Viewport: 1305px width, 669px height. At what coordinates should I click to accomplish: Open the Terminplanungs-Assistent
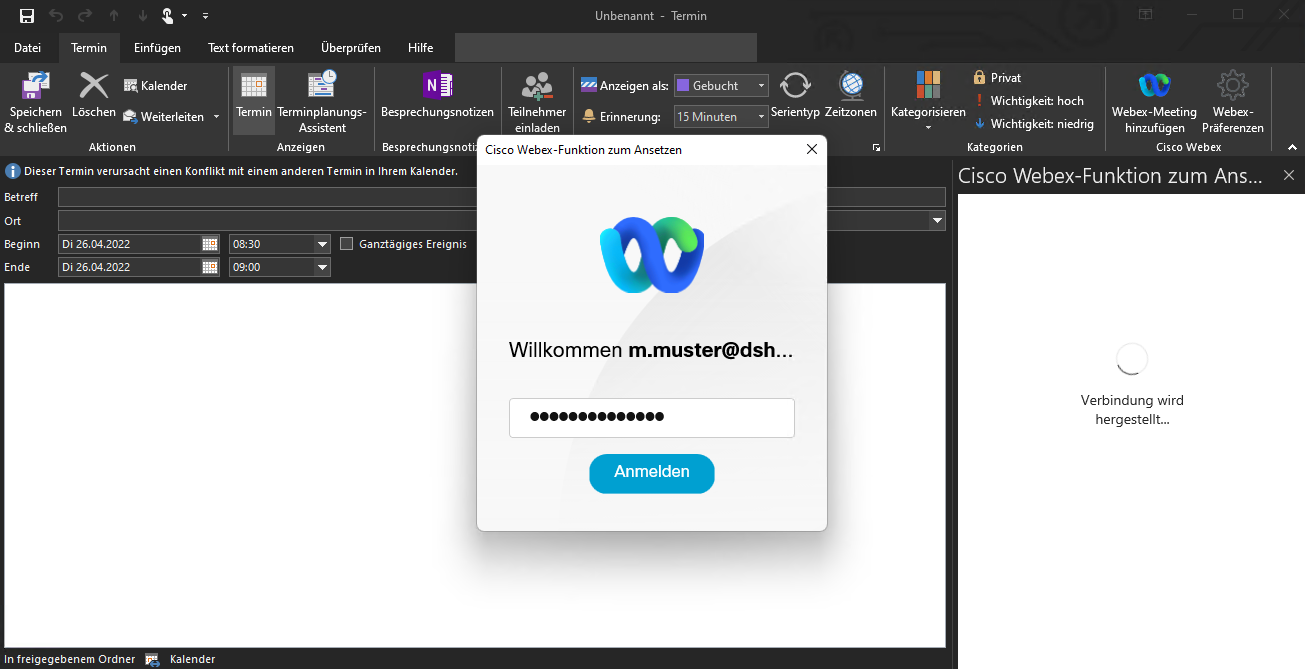tap(322, 102)
